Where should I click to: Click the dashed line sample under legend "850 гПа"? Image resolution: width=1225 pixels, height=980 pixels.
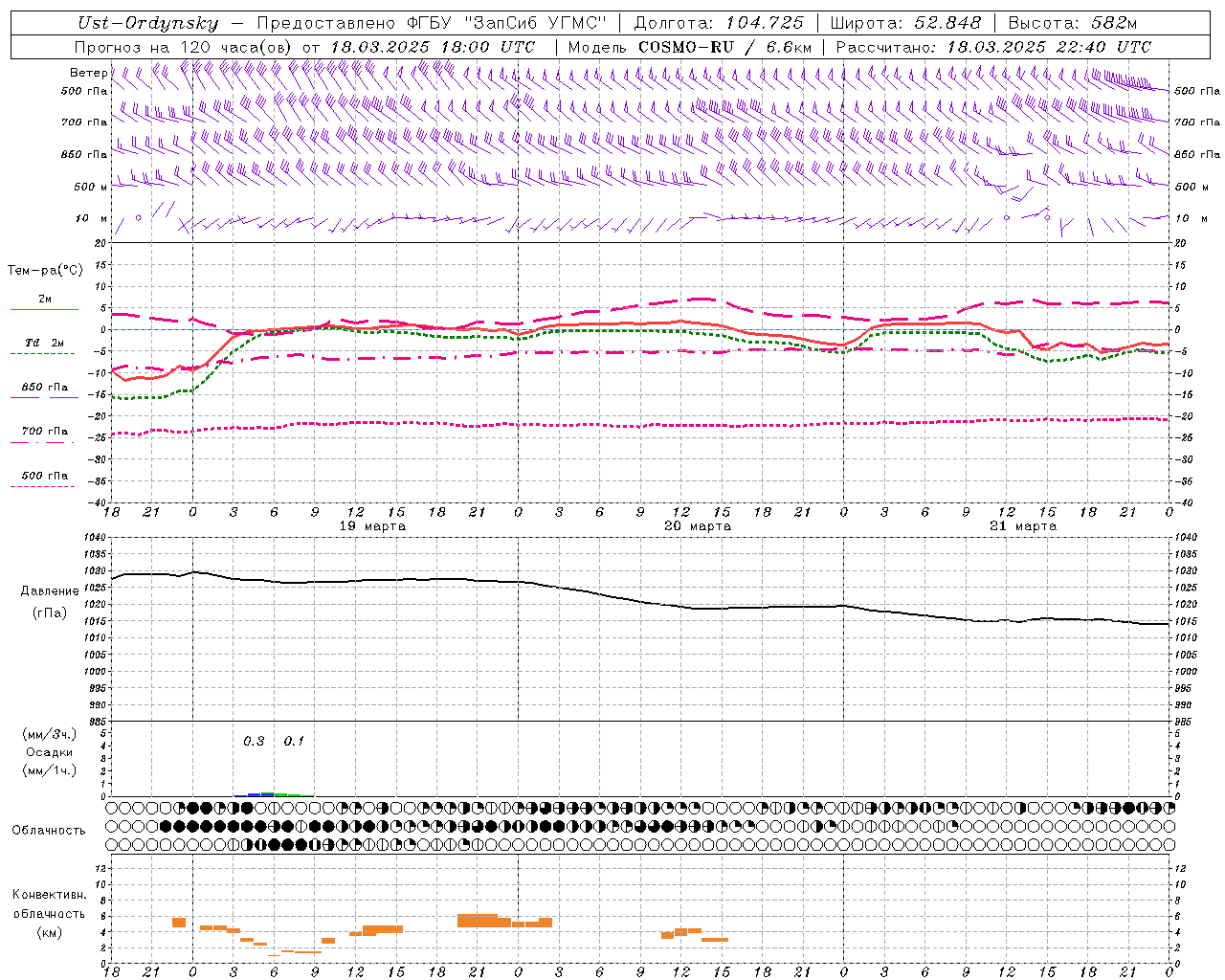tap(42, 398)
